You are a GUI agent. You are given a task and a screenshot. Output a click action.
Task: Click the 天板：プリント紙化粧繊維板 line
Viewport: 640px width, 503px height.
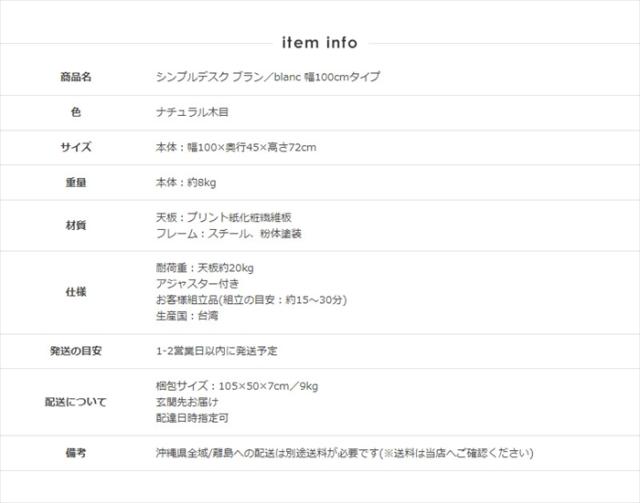pyautogui.click(x=224, y=217)
